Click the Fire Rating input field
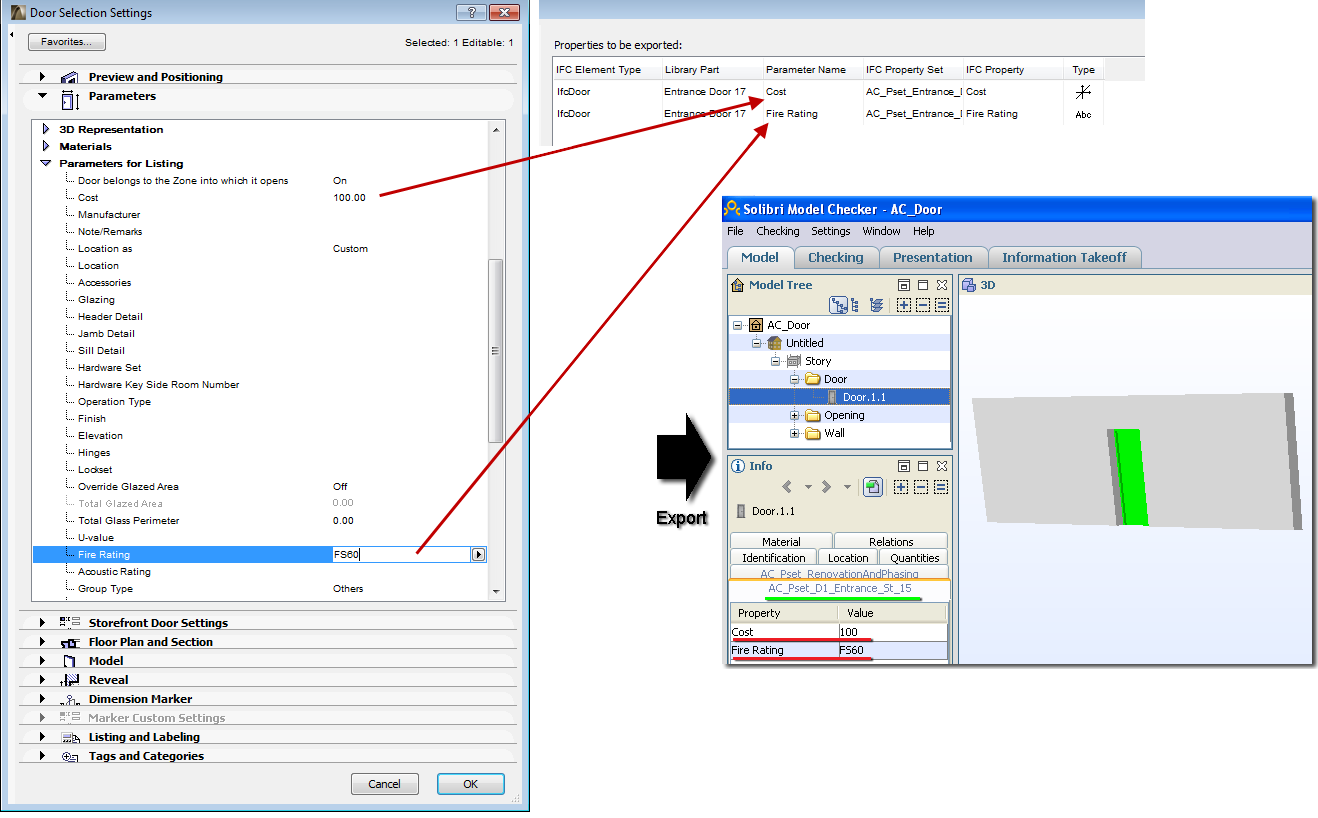The width and height of the screenshot is (1318, 818). (401, 555)
